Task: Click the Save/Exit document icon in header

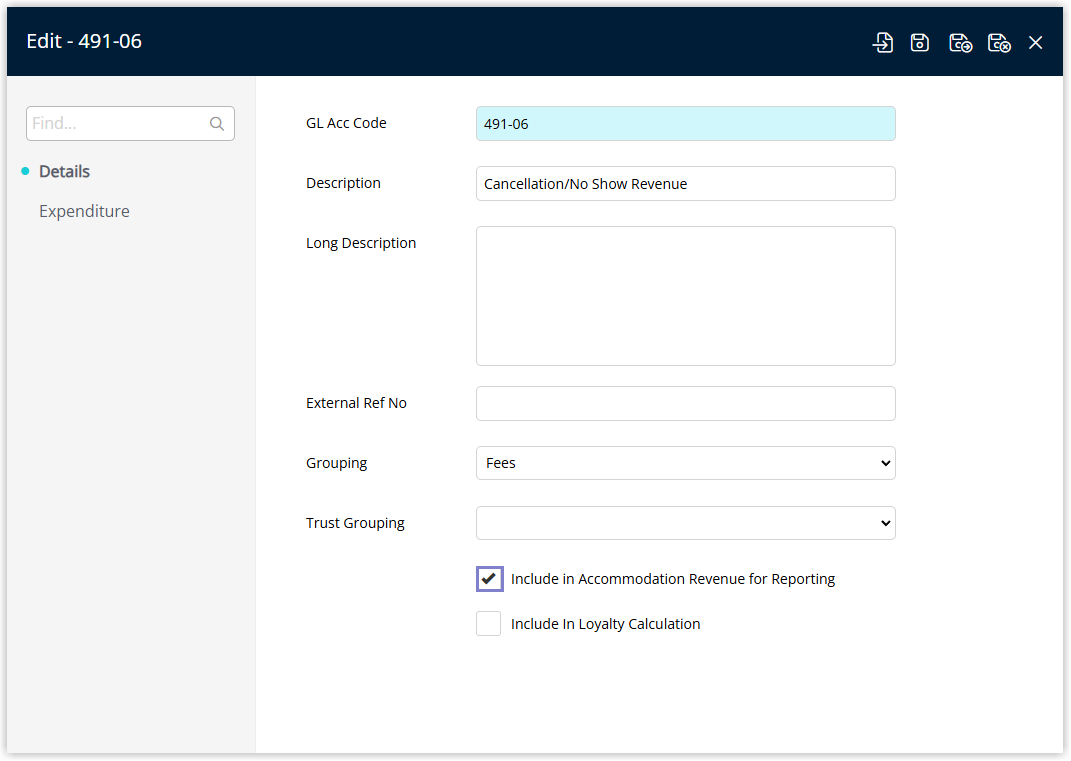Action: pyautogui.click(x=882, y=42)
